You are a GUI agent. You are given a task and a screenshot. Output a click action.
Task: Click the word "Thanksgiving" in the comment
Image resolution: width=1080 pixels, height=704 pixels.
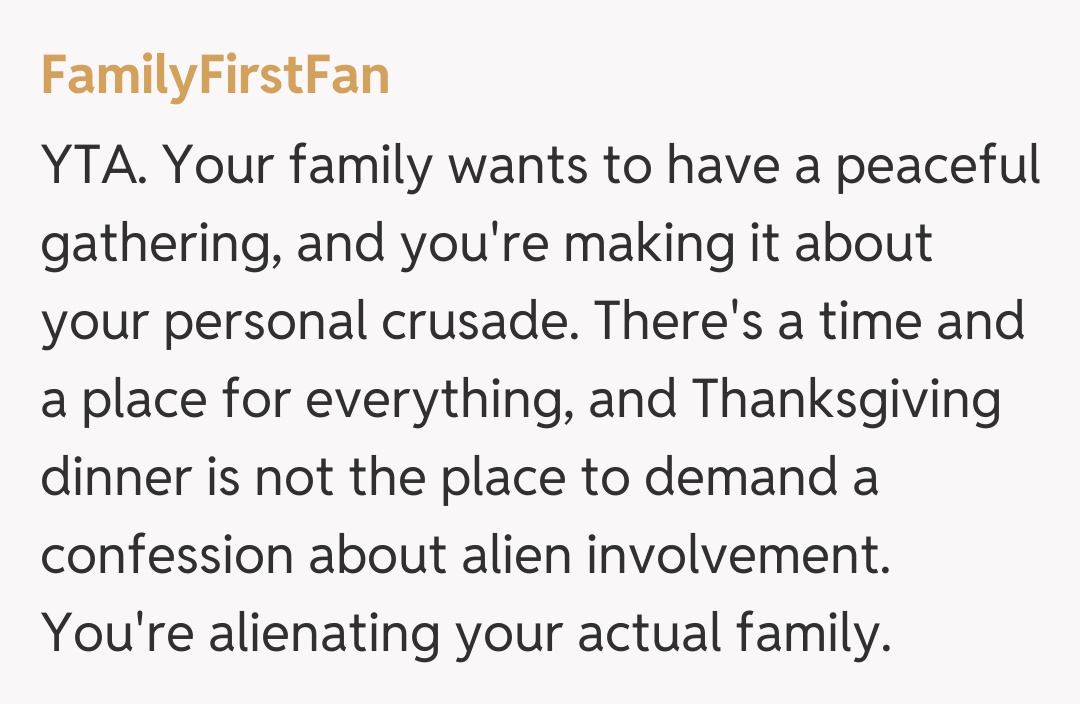click(846, 401)
